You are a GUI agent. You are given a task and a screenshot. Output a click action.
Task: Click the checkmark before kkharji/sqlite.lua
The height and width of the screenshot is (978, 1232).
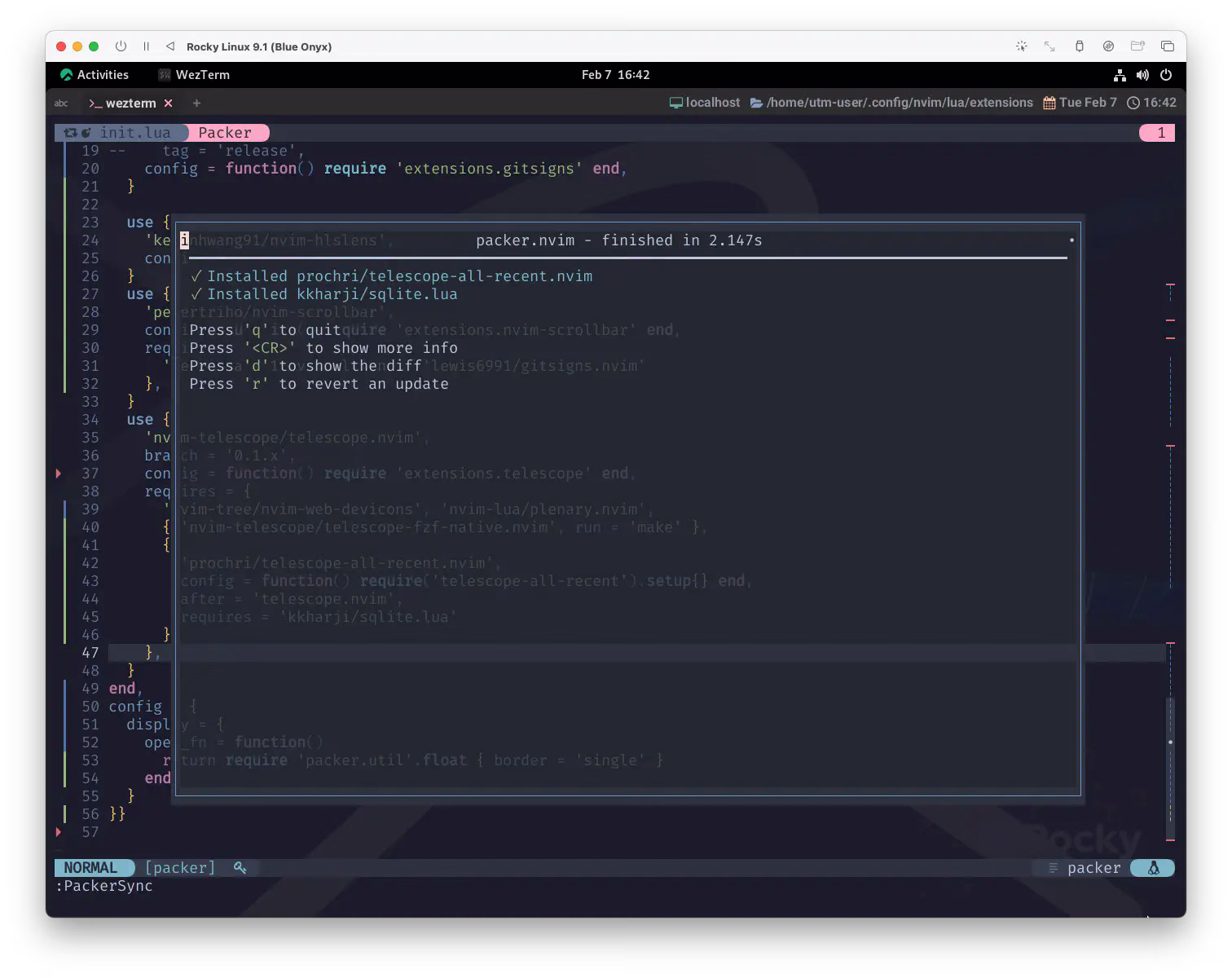(196, 294)
